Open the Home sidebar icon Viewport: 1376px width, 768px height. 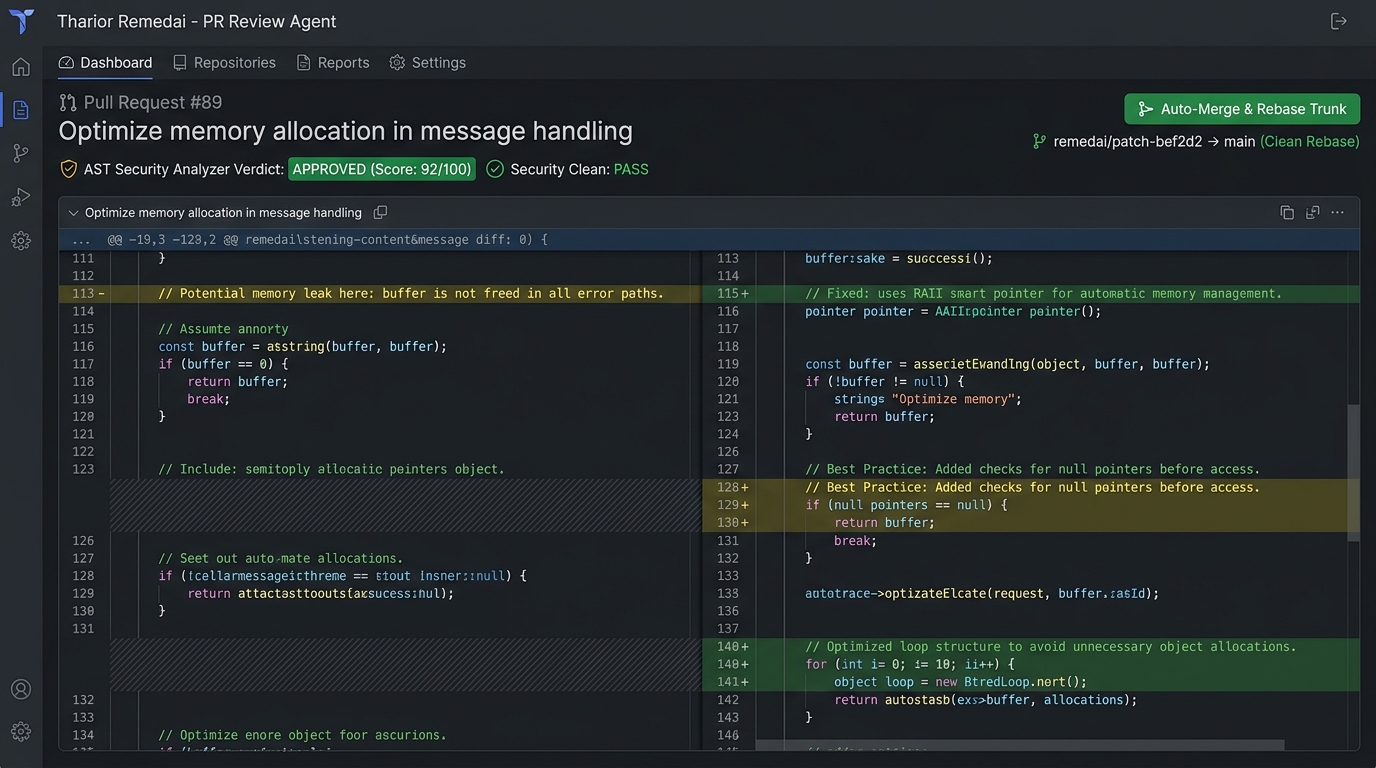click(x=21, y=67)
